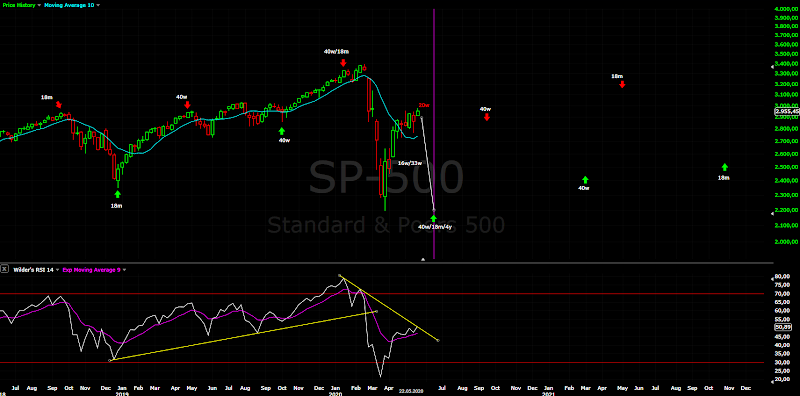The width and height of the screenshot is (800, 396).
Task: Click the small marker triangle beside 2.200,00
Action: [772, 213]
